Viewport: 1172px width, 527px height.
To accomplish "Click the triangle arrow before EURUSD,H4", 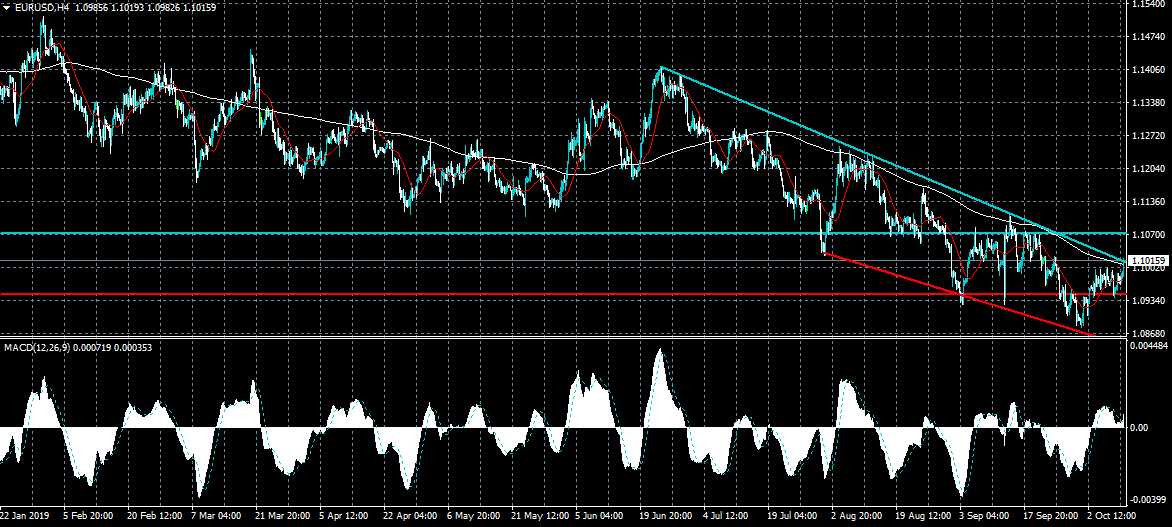I will pos(7,7).
